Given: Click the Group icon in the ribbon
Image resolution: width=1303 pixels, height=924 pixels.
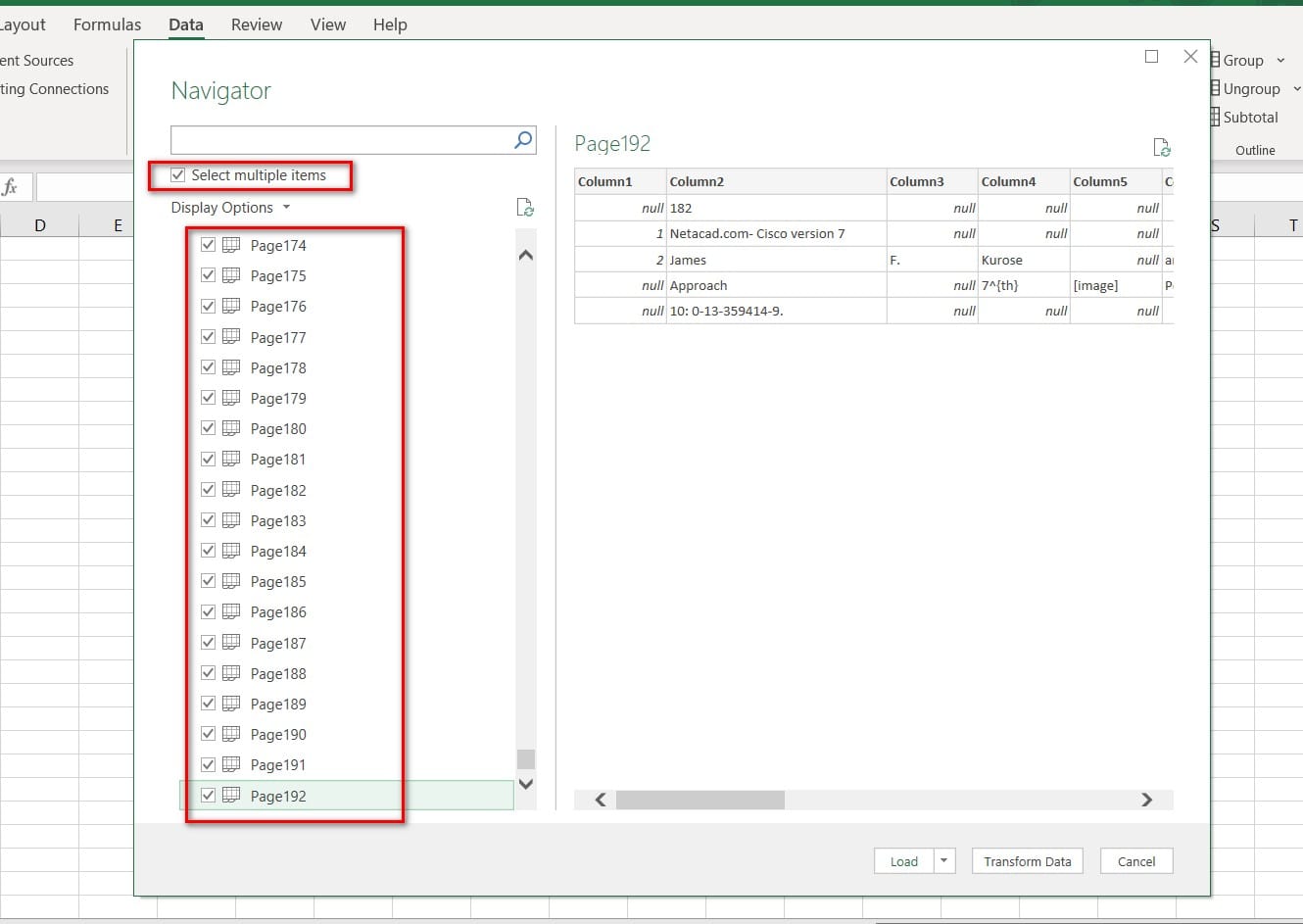Looking at the screenshot, I should [x=1215, y=60].
